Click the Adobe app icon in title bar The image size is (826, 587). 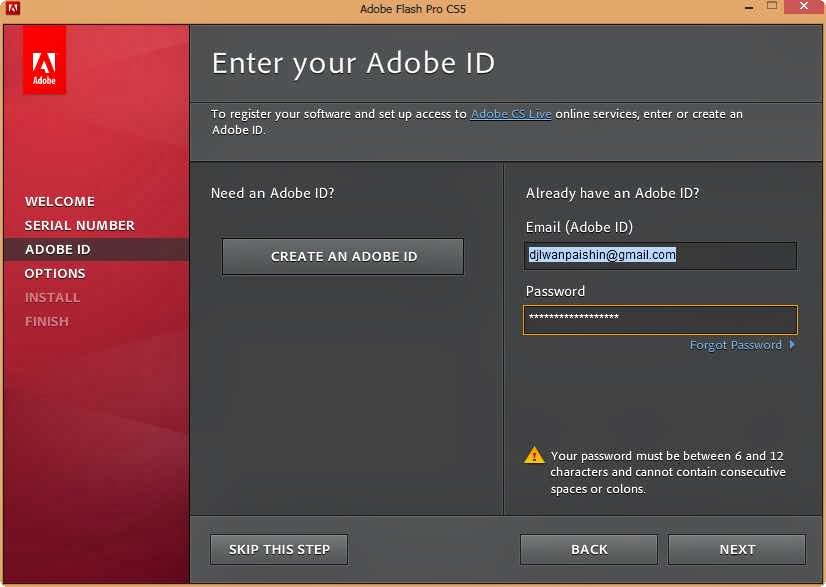13,8
